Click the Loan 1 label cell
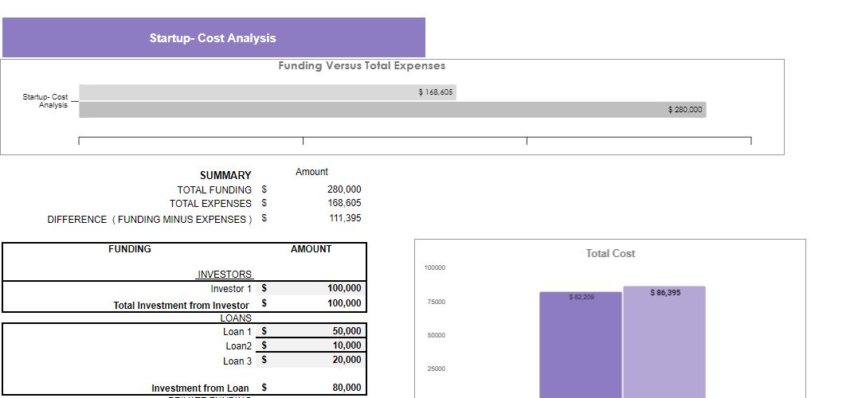The width and height of the screenshot is (850, 398). (237, 332)
